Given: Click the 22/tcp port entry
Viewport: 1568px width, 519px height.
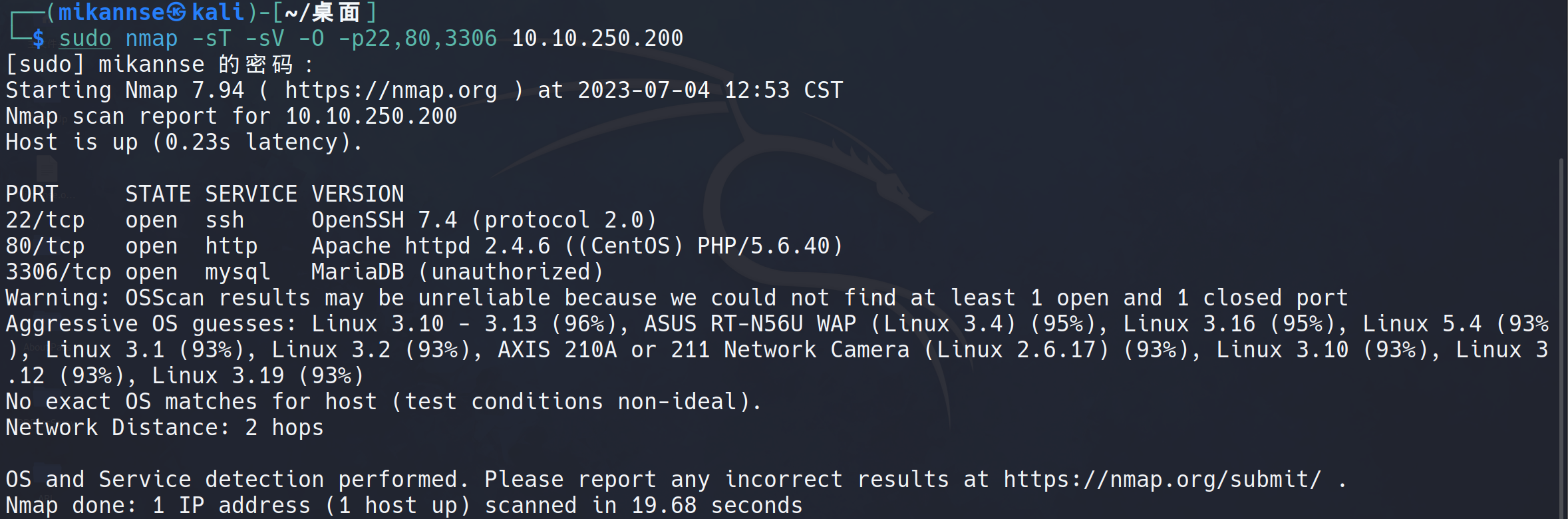Looking at the screenshot, I should point(45,220).
